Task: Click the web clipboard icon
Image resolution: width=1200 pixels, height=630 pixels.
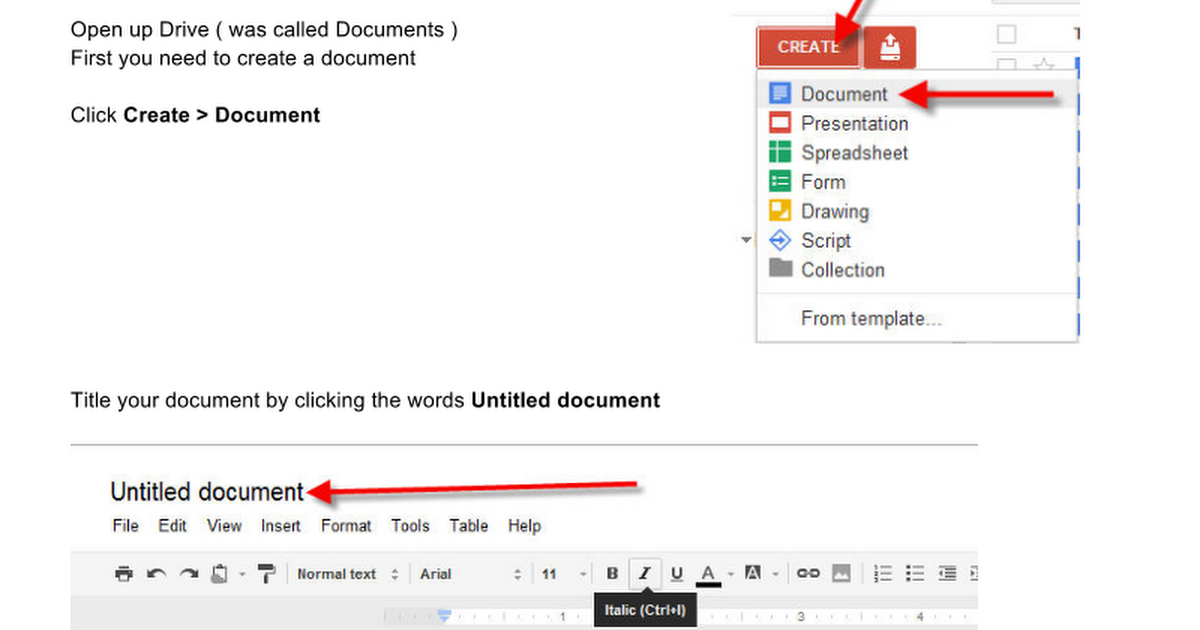Action: pyautogui.click(x=221, y=574)
